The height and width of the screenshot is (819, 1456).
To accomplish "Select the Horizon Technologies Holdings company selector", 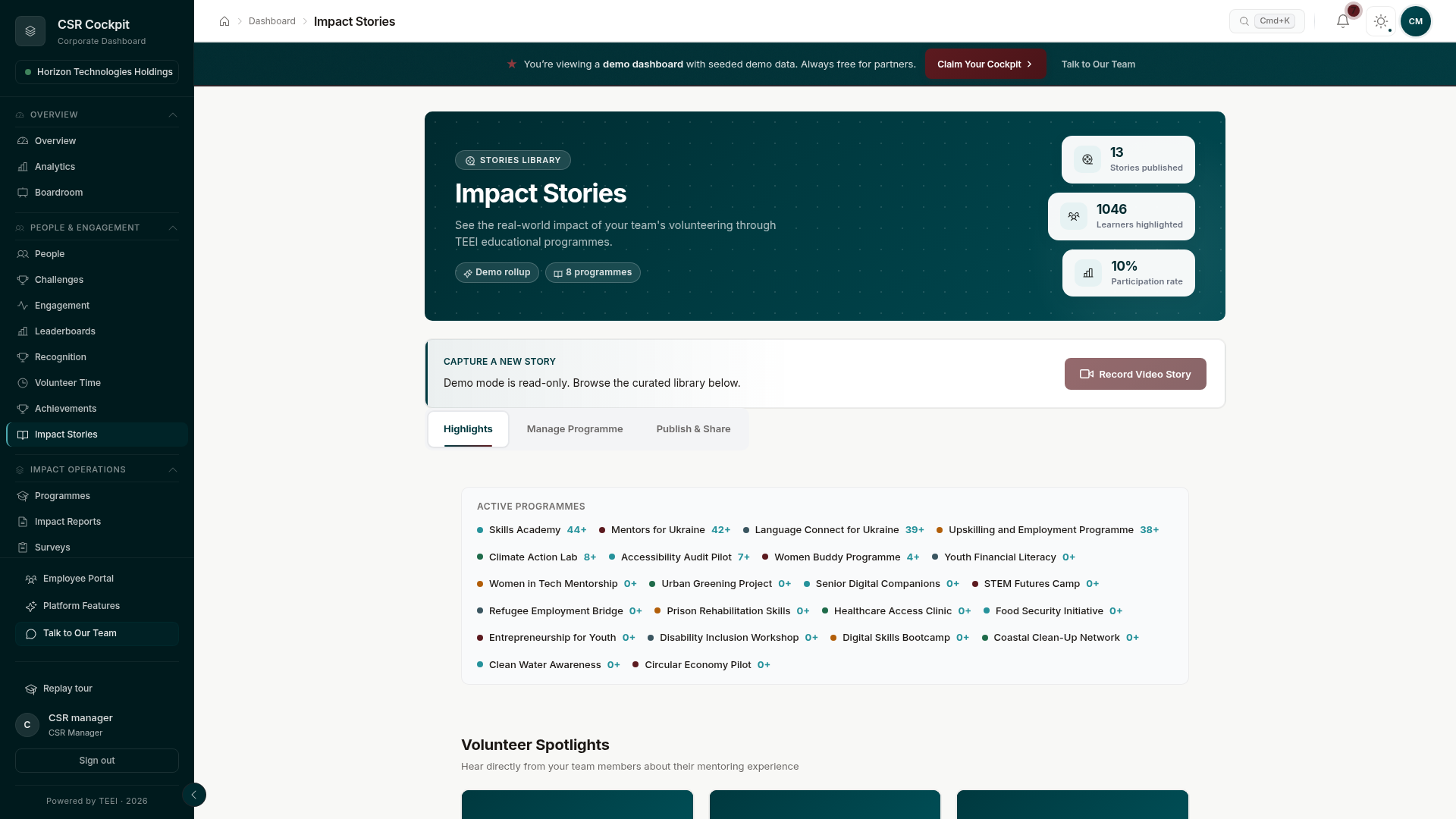I will [x=97, y=72].
